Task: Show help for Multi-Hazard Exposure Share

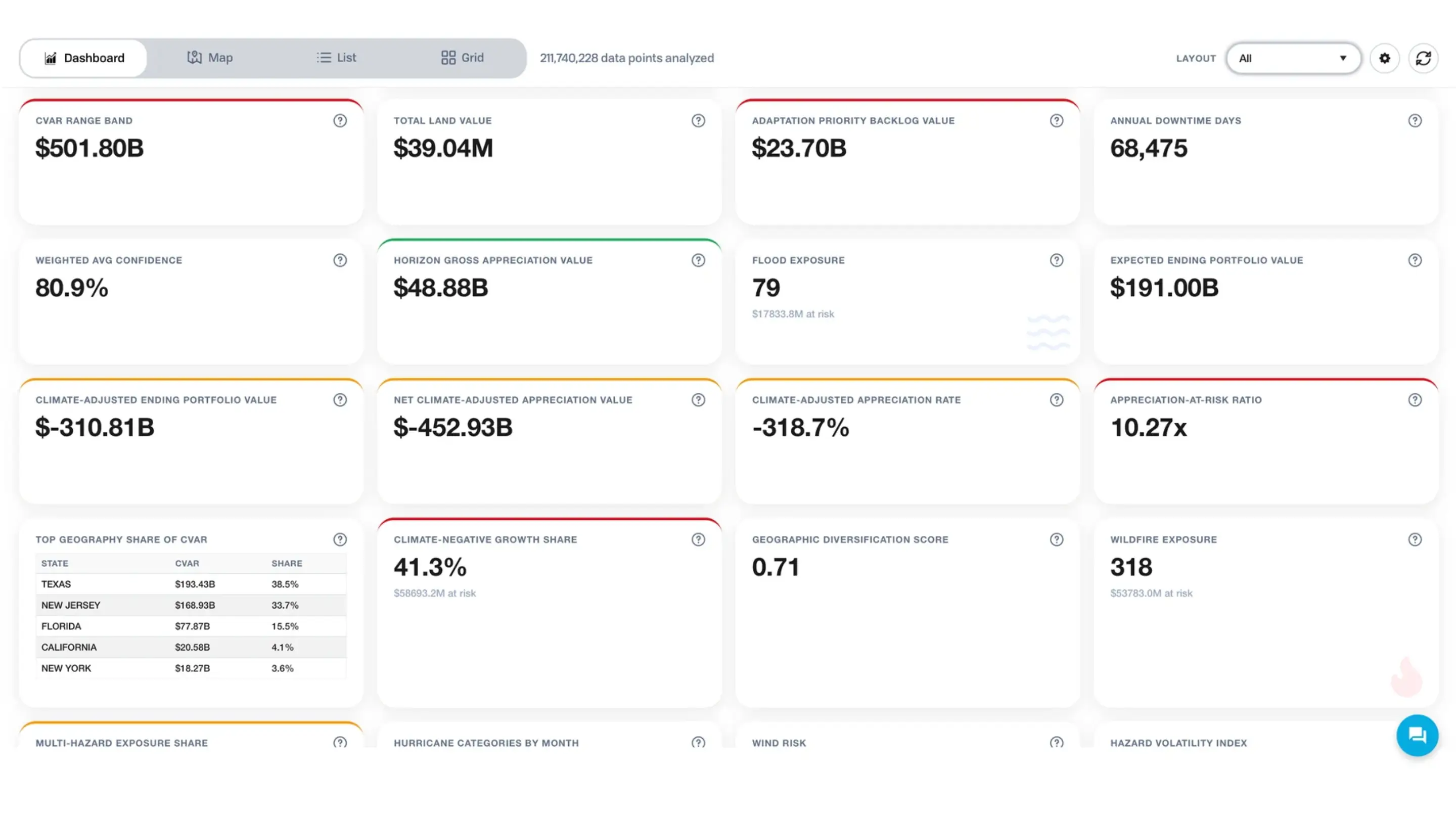Action: (x=340, y=742)
